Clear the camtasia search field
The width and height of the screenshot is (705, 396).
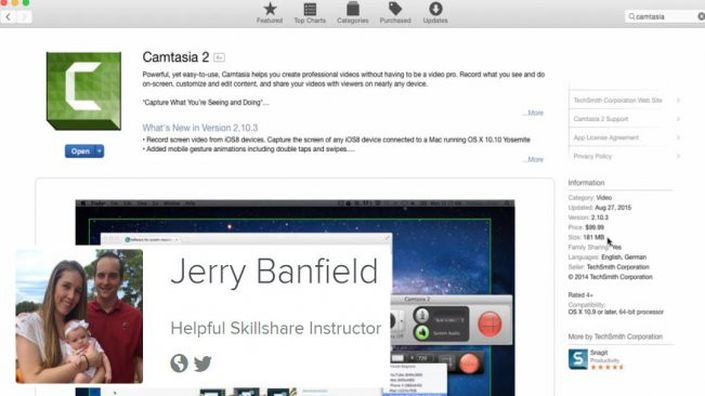[x=701, y=17]
